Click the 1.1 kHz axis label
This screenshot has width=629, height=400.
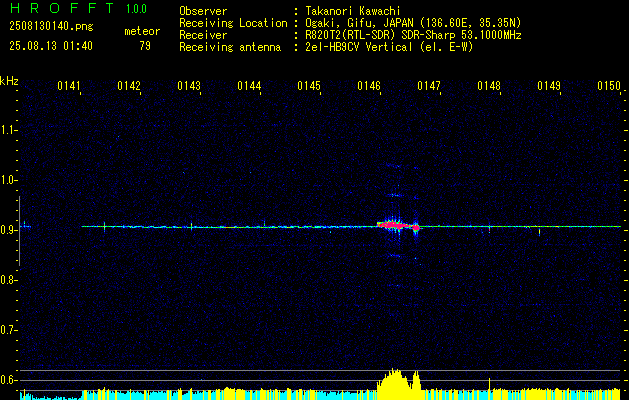tap(7, 130)
